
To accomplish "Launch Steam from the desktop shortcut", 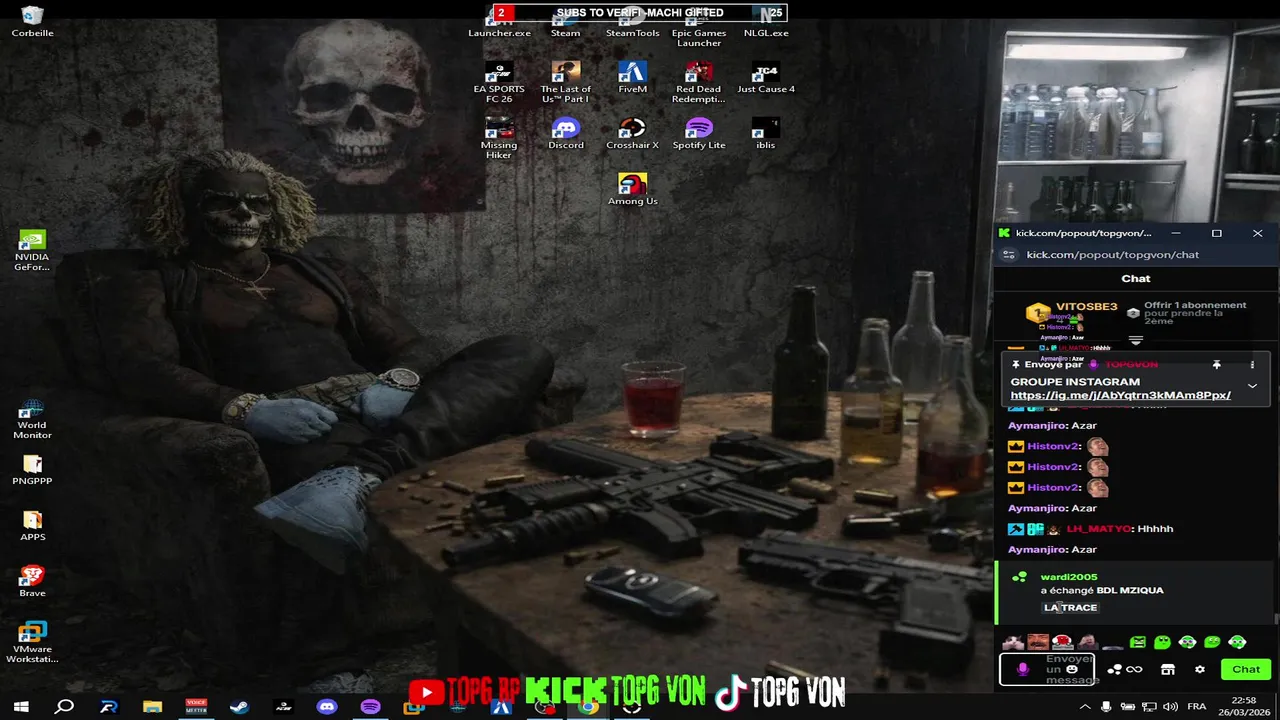I will (x=565, y=25).
